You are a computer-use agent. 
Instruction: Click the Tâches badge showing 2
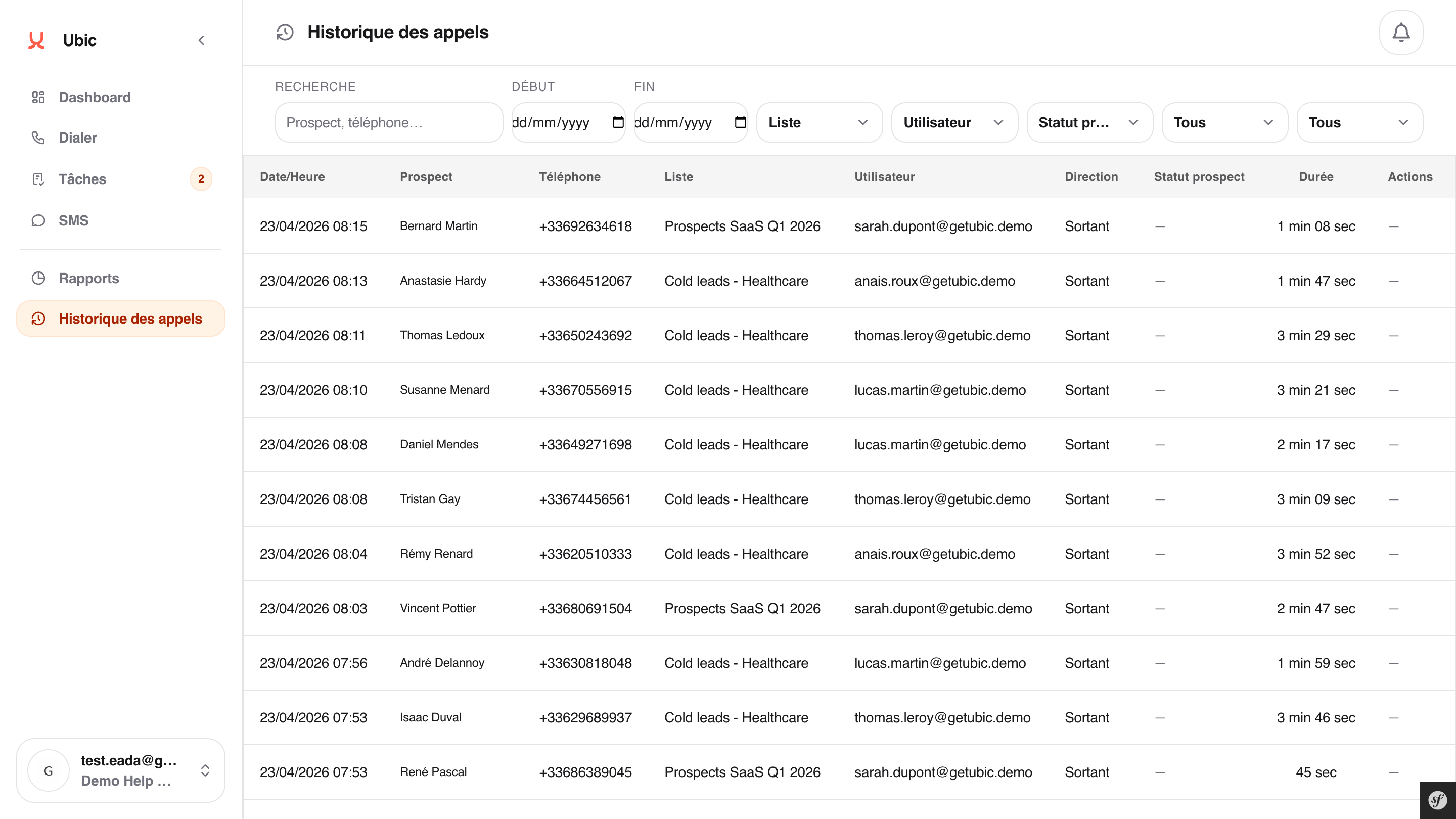coord(201,178)
